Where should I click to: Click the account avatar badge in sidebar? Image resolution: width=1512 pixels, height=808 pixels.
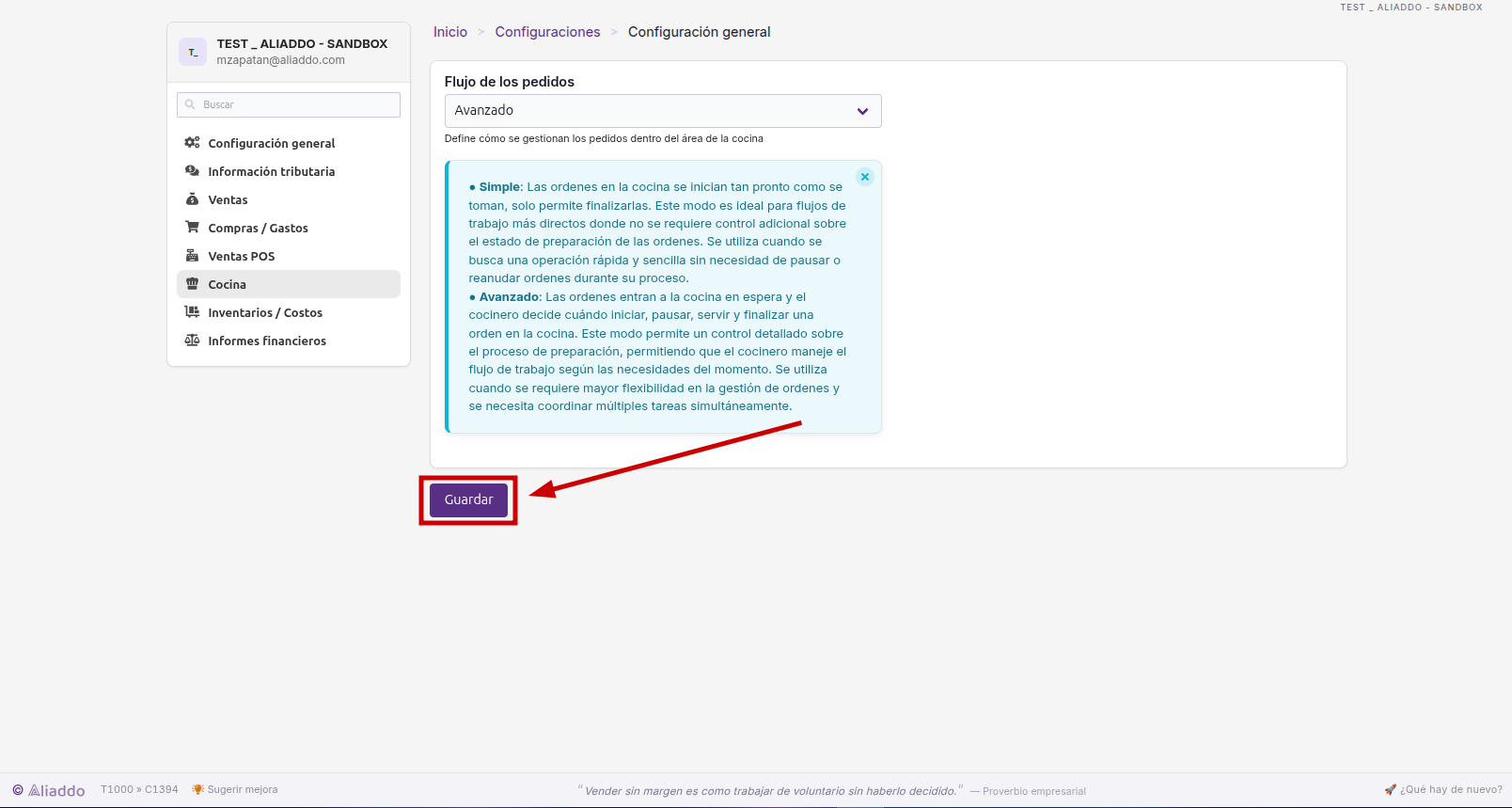193,52
